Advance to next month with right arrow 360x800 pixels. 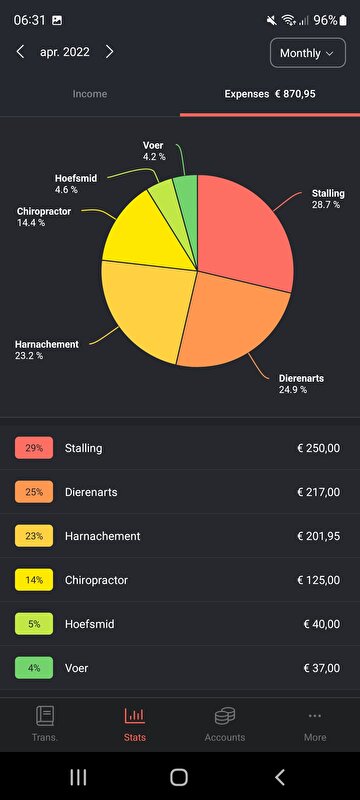[x=109, y=52]
